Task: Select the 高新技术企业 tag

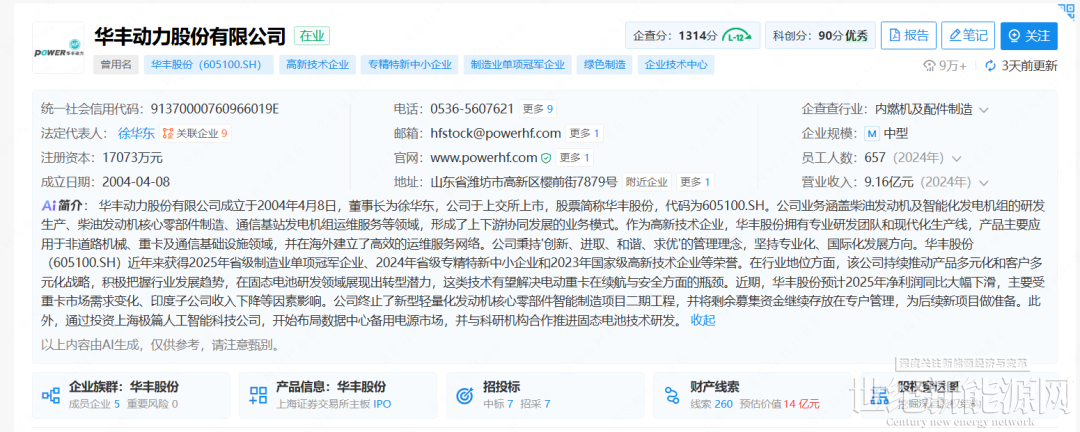Action: point(317,65)
